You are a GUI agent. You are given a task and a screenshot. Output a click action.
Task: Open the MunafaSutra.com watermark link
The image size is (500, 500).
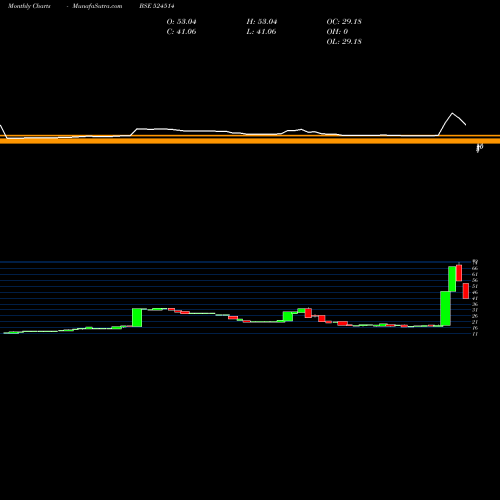(x=97, y=6)
